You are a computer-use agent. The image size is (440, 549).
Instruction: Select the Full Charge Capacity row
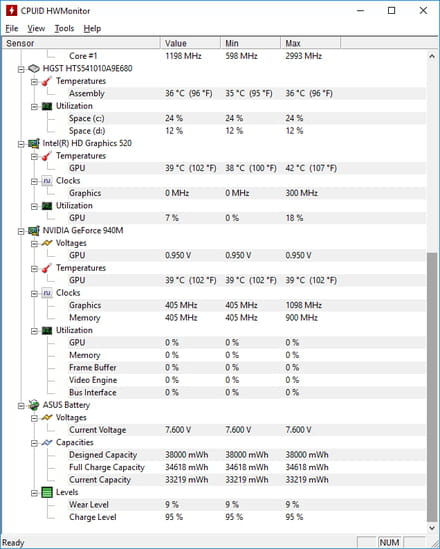214,467
